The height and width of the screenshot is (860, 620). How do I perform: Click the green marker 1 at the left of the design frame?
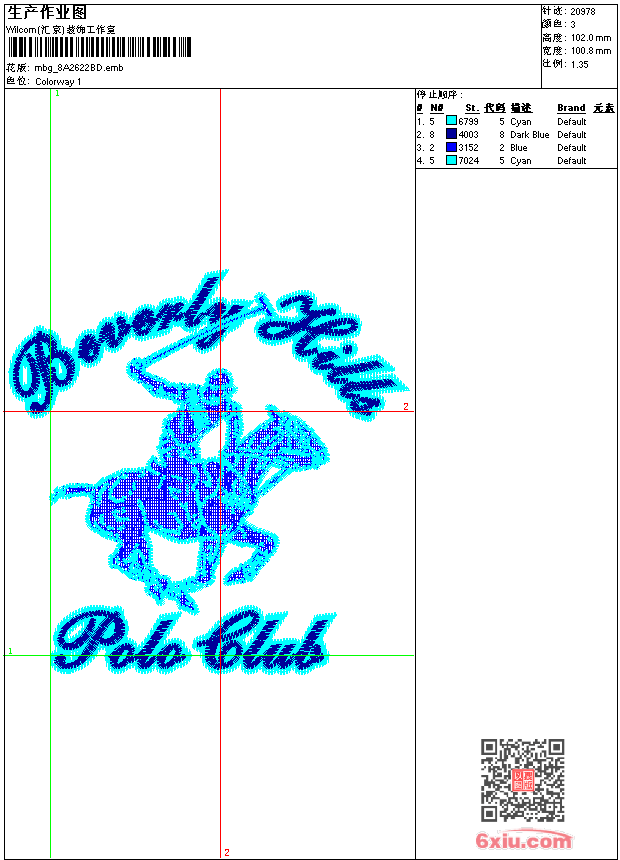click(10, 651)
